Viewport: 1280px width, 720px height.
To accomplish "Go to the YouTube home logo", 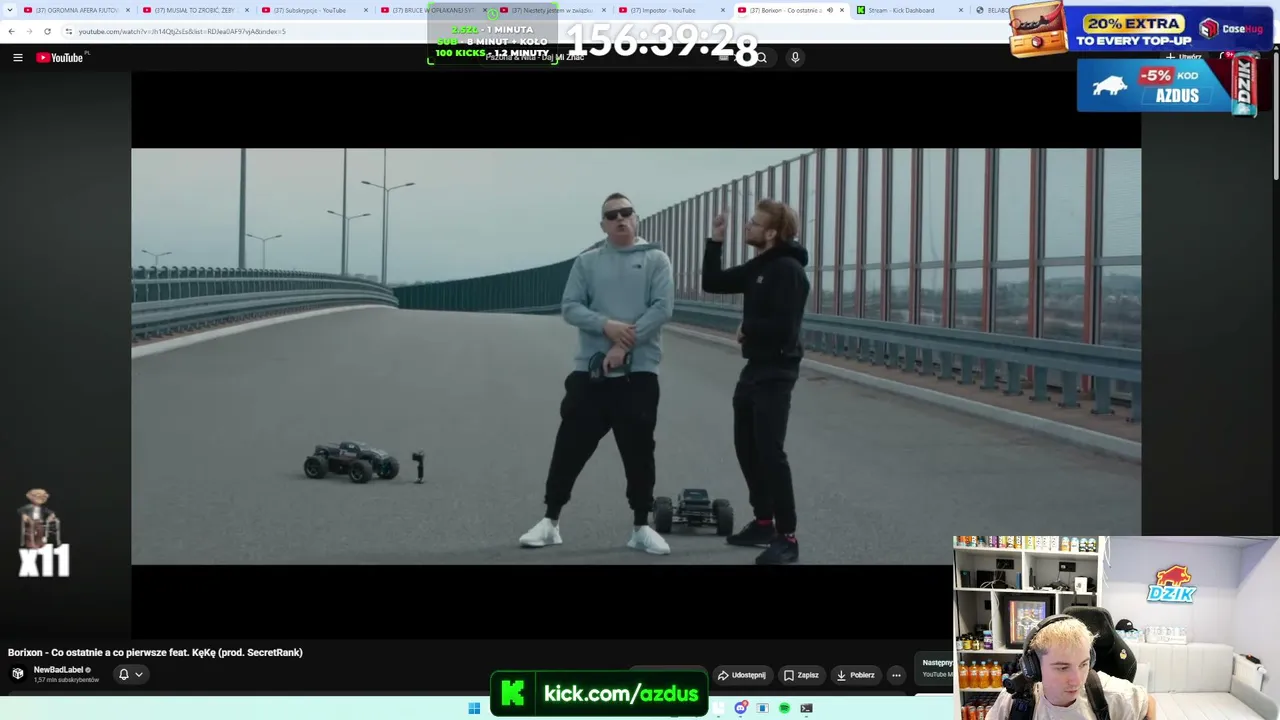I will tap(60, 58).
